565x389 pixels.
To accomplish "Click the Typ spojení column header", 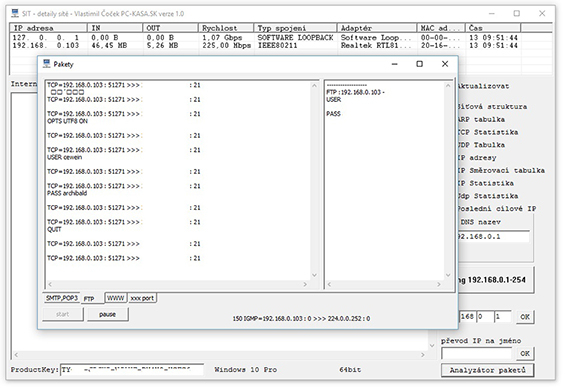I will 296,28.
